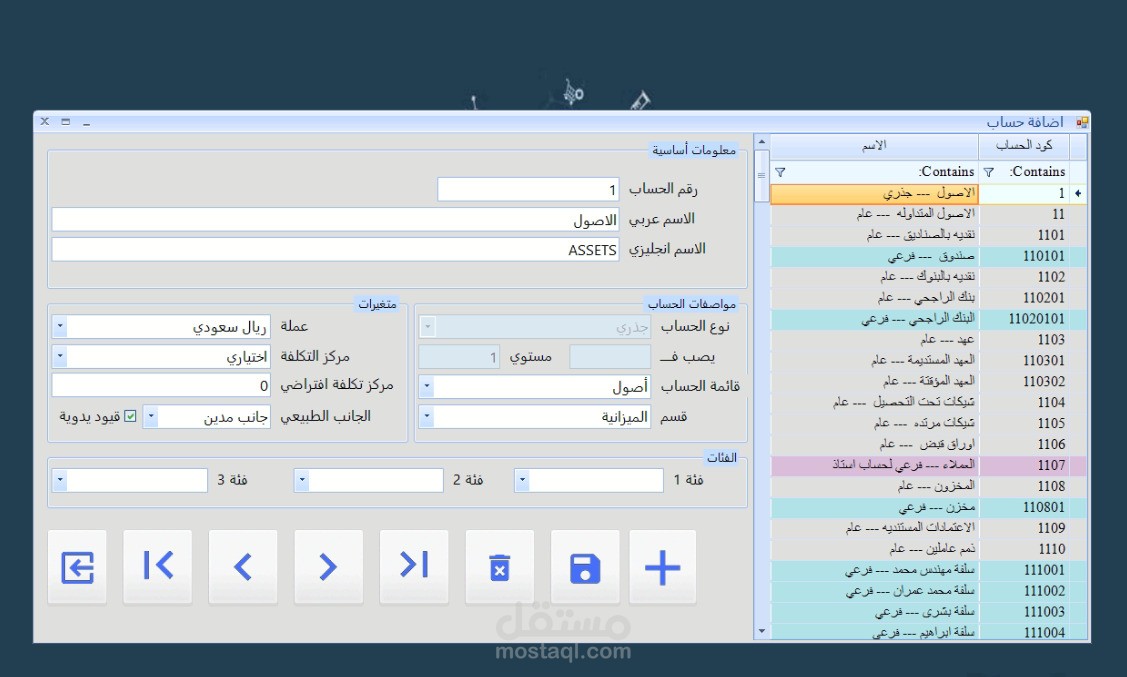
Task: Open the نوع الحساب dropdown
Action: pos(428,326)
